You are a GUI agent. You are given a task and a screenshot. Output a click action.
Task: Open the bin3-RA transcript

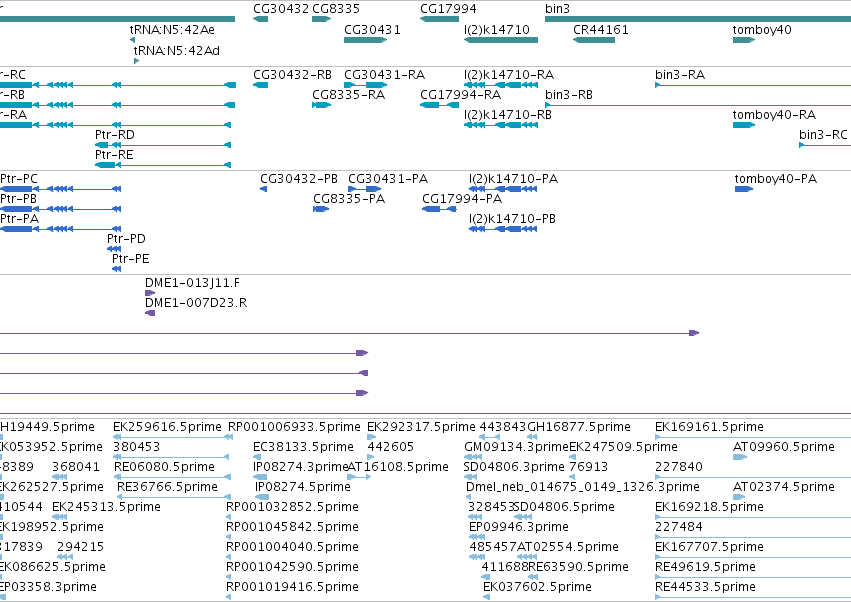(753, 85)
